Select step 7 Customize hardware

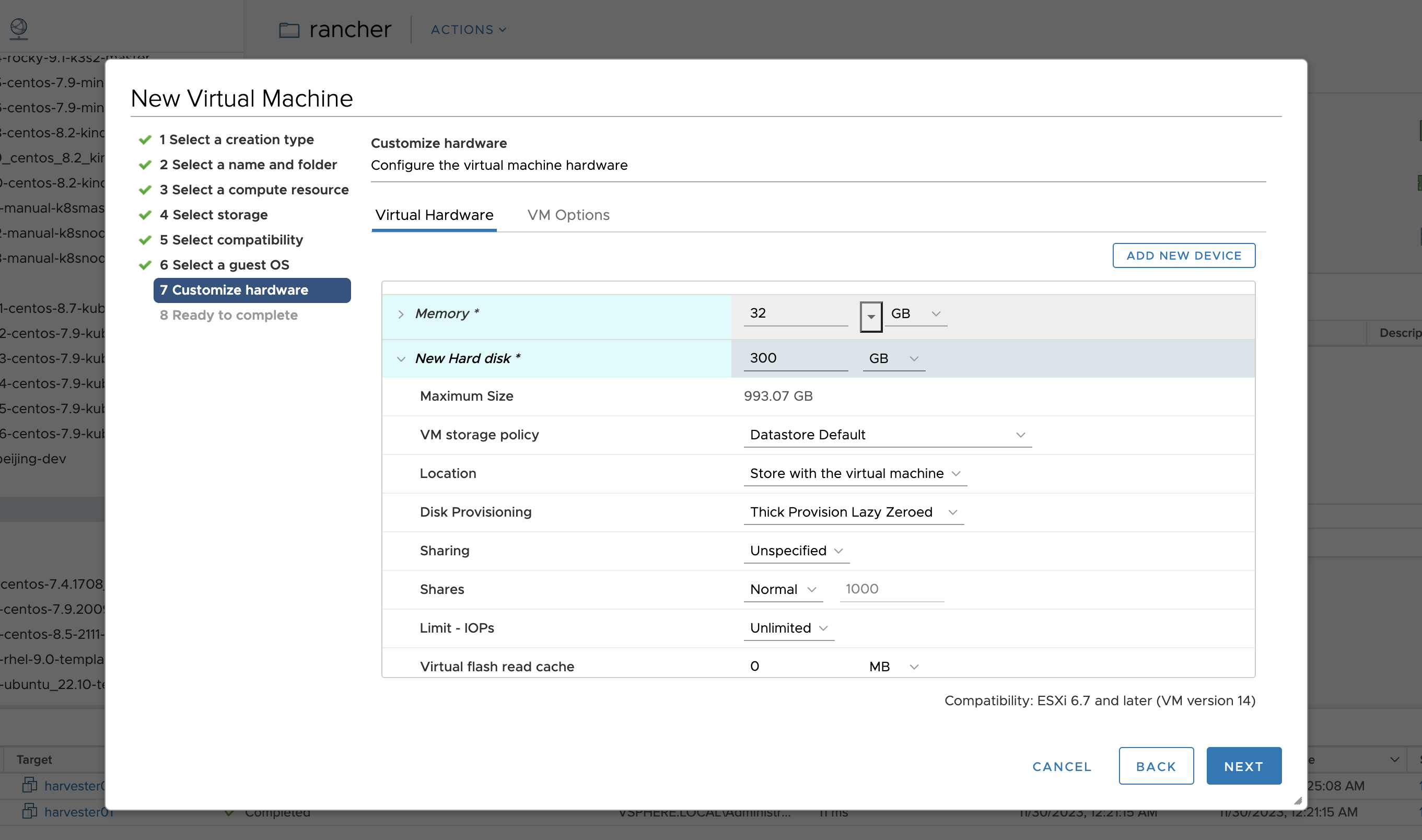tap(252, 290)
